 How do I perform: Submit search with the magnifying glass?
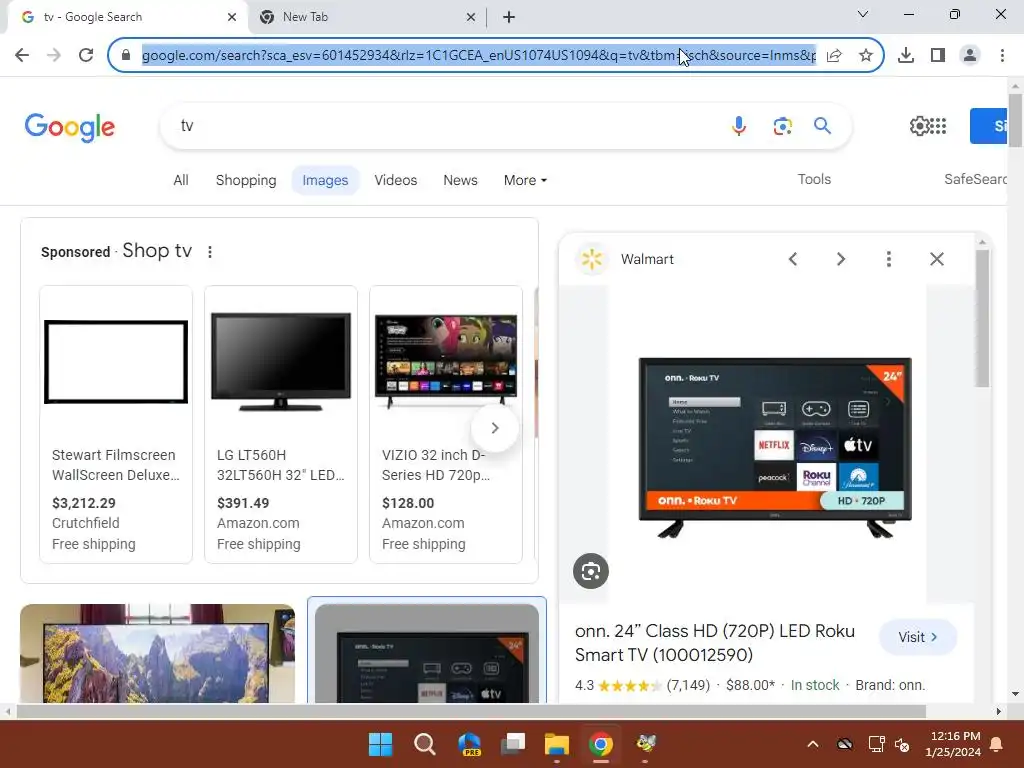[822, 125]
